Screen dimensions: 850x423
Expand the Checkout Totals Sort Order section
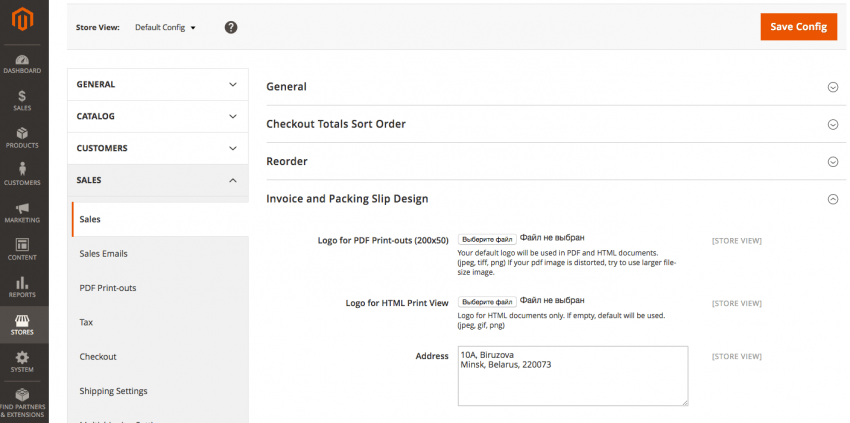pos(833,124)
